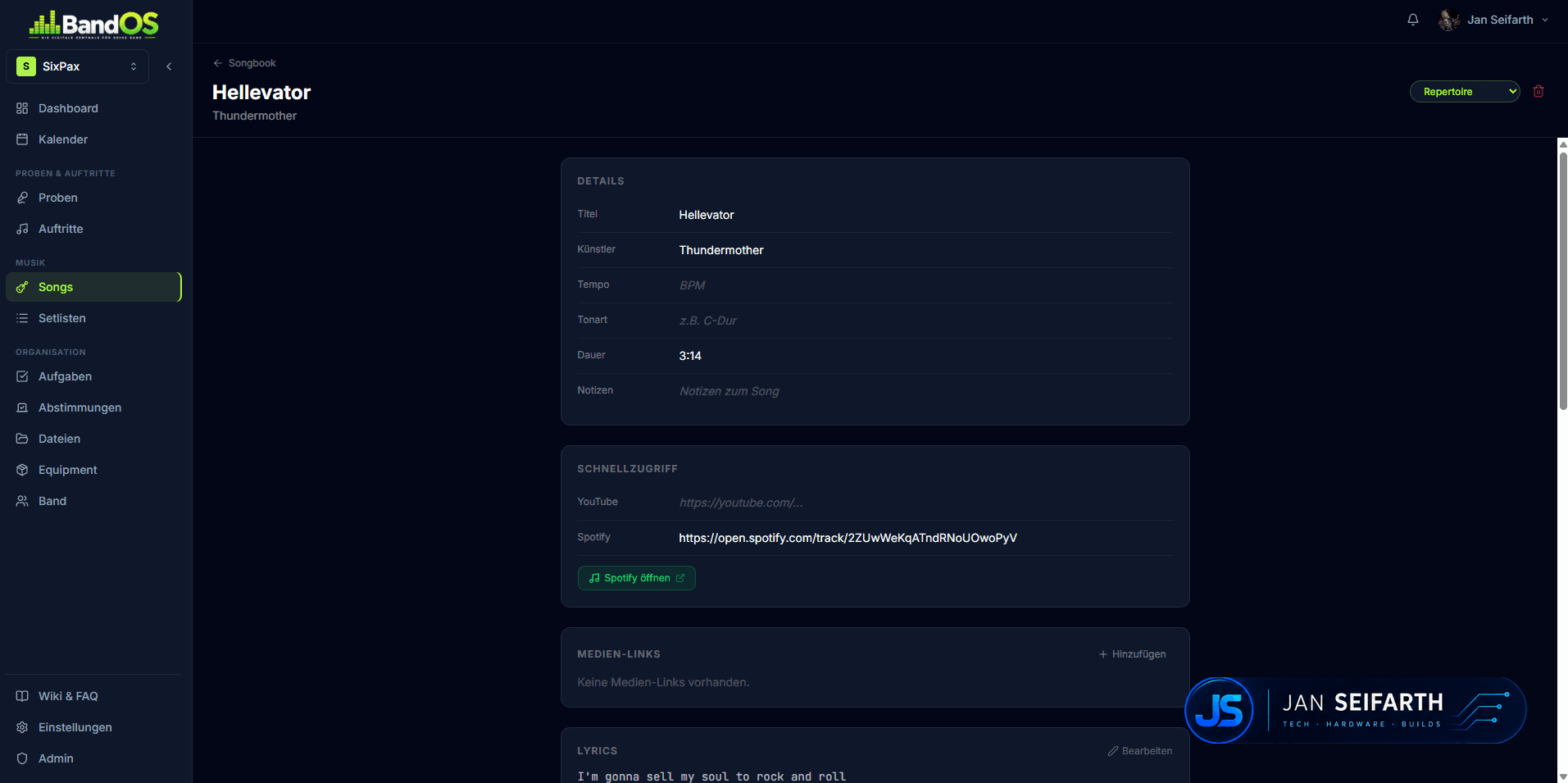Delete song with the red trash icon
The image size is (1568, 783).
[x=1538, y=91]
